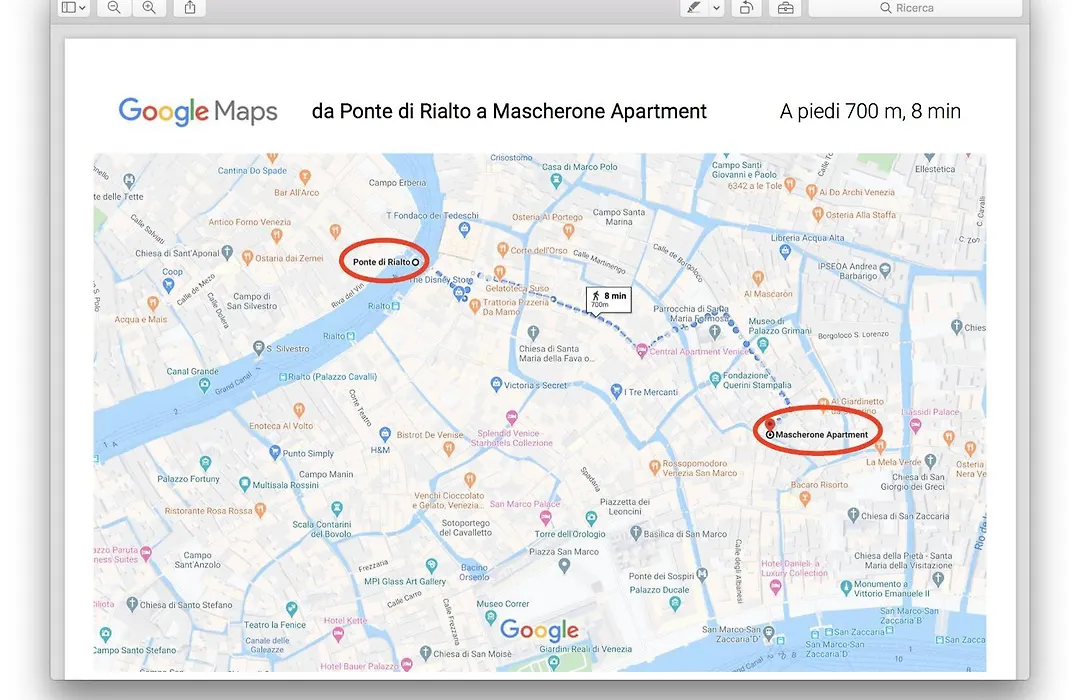This screenshot has height=700, width=1080.
Task: Click the 'Bacaro Risorto' label
Action: (820, 485)
